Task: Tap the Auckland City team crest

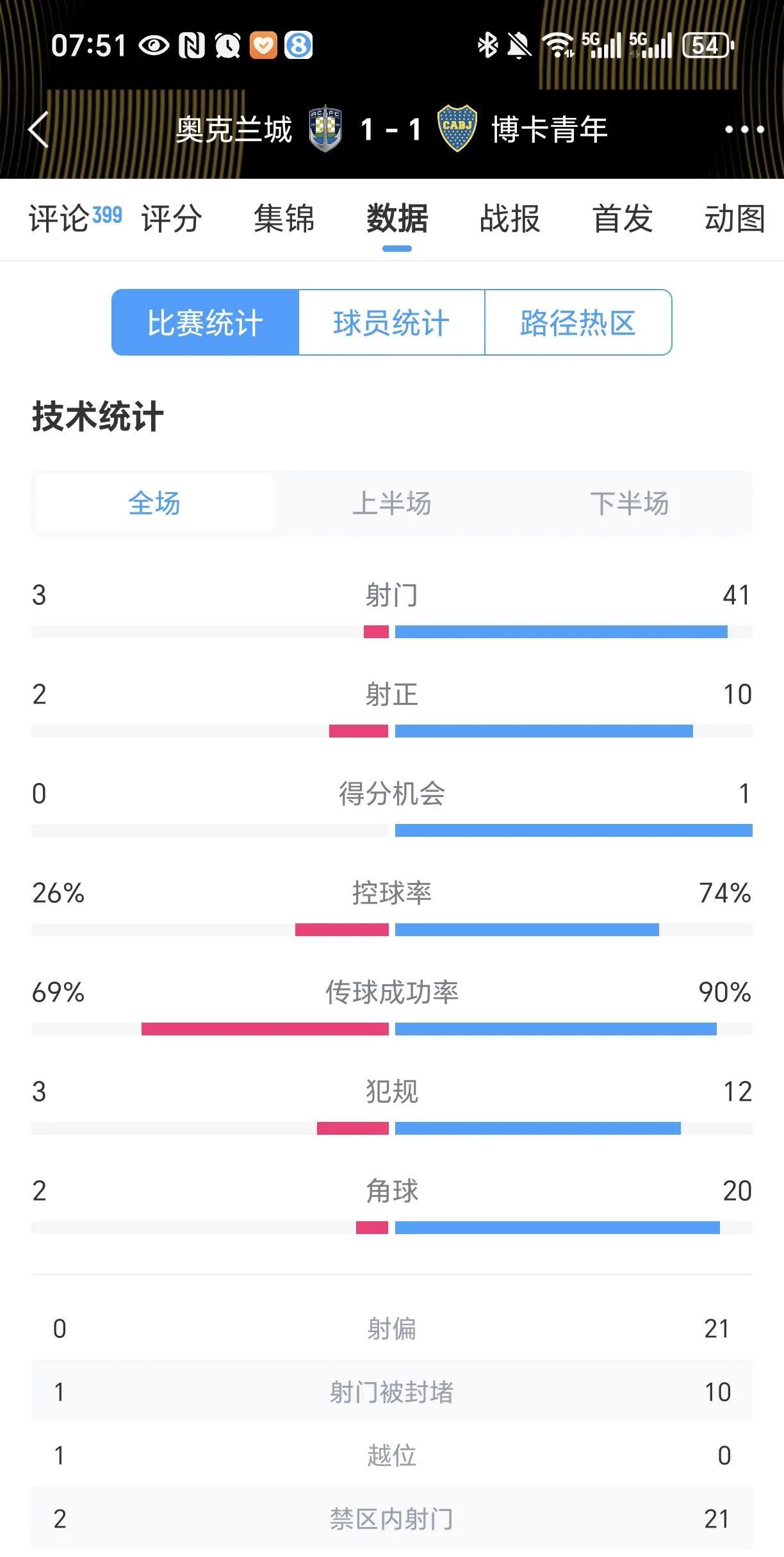Action: [325, 129]
